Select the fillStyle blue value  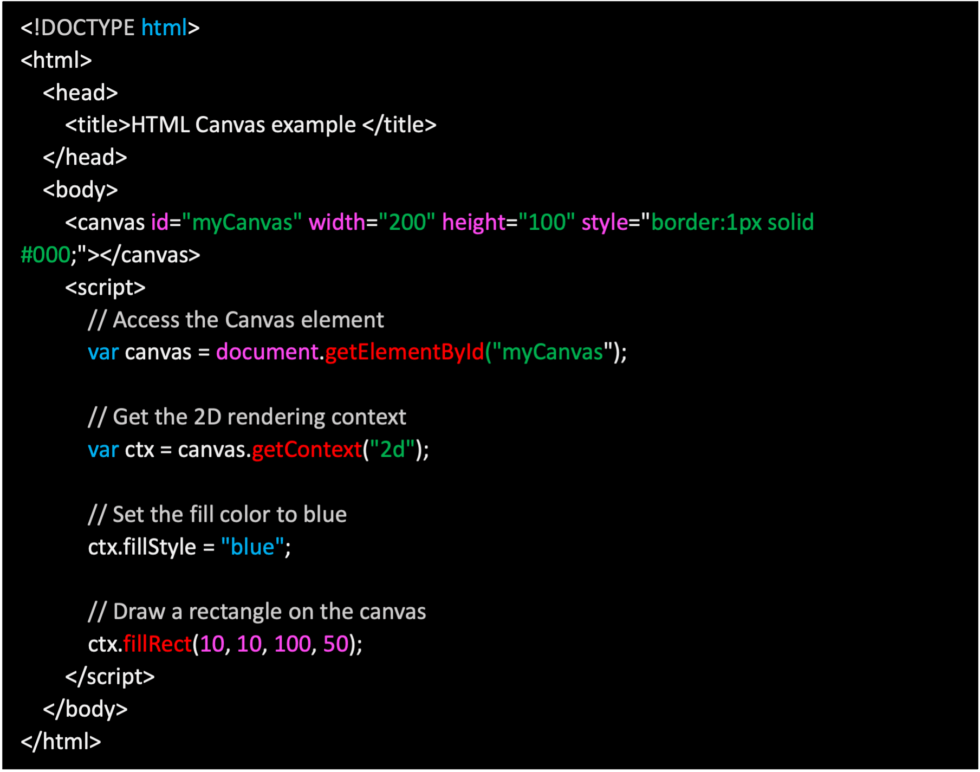252,547
